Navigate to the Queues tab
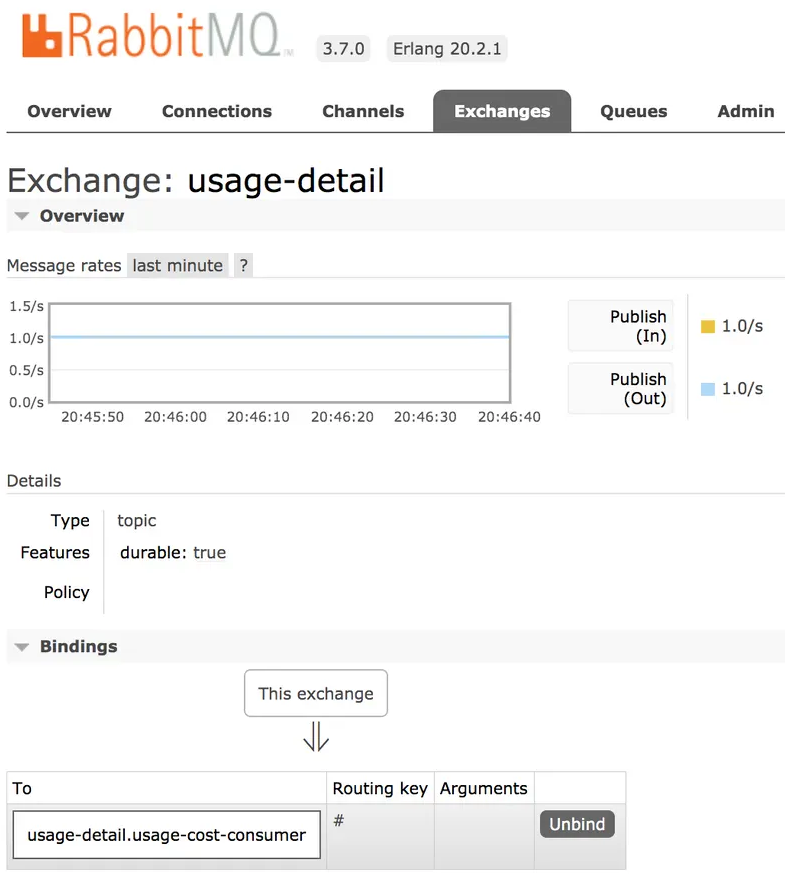Screen dimensions: 785x885 click(x=633, y=111)
